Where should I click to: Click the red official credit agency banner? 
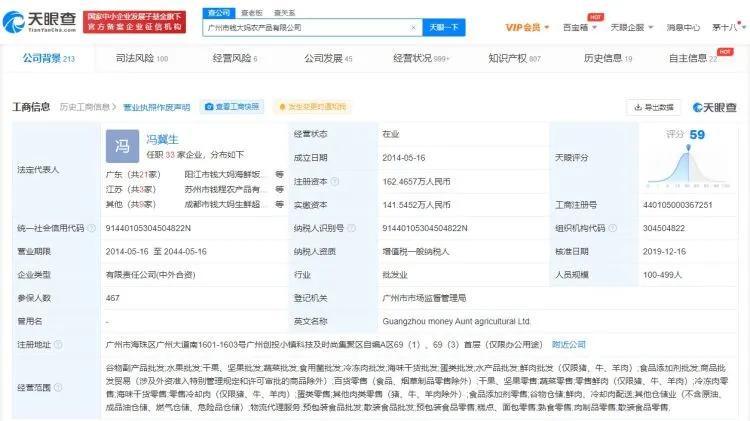(x=134, y=22)
